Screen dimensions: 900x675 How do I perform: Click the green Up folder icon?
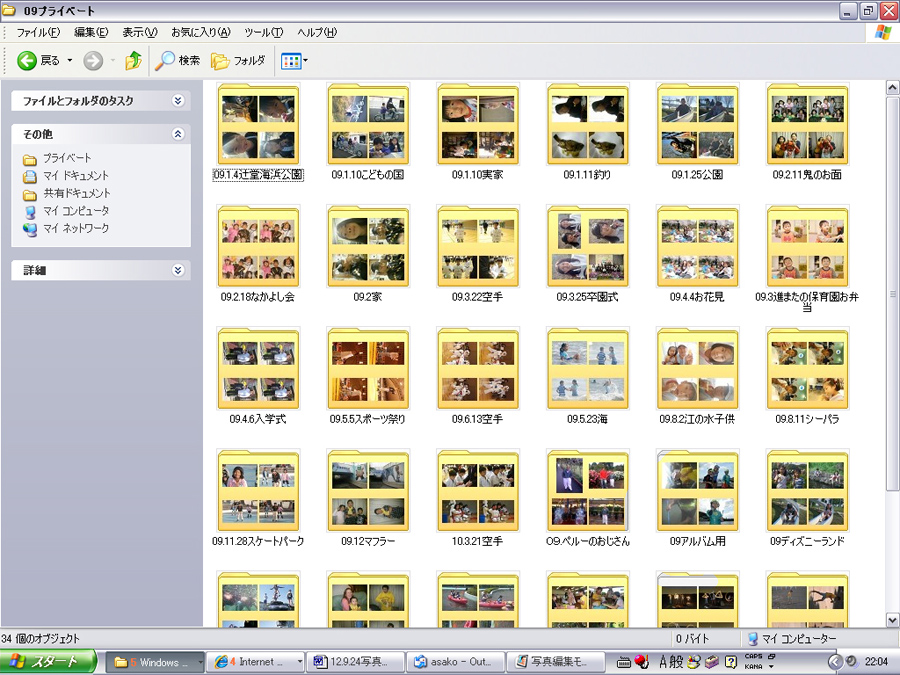(x=133, y=61)
